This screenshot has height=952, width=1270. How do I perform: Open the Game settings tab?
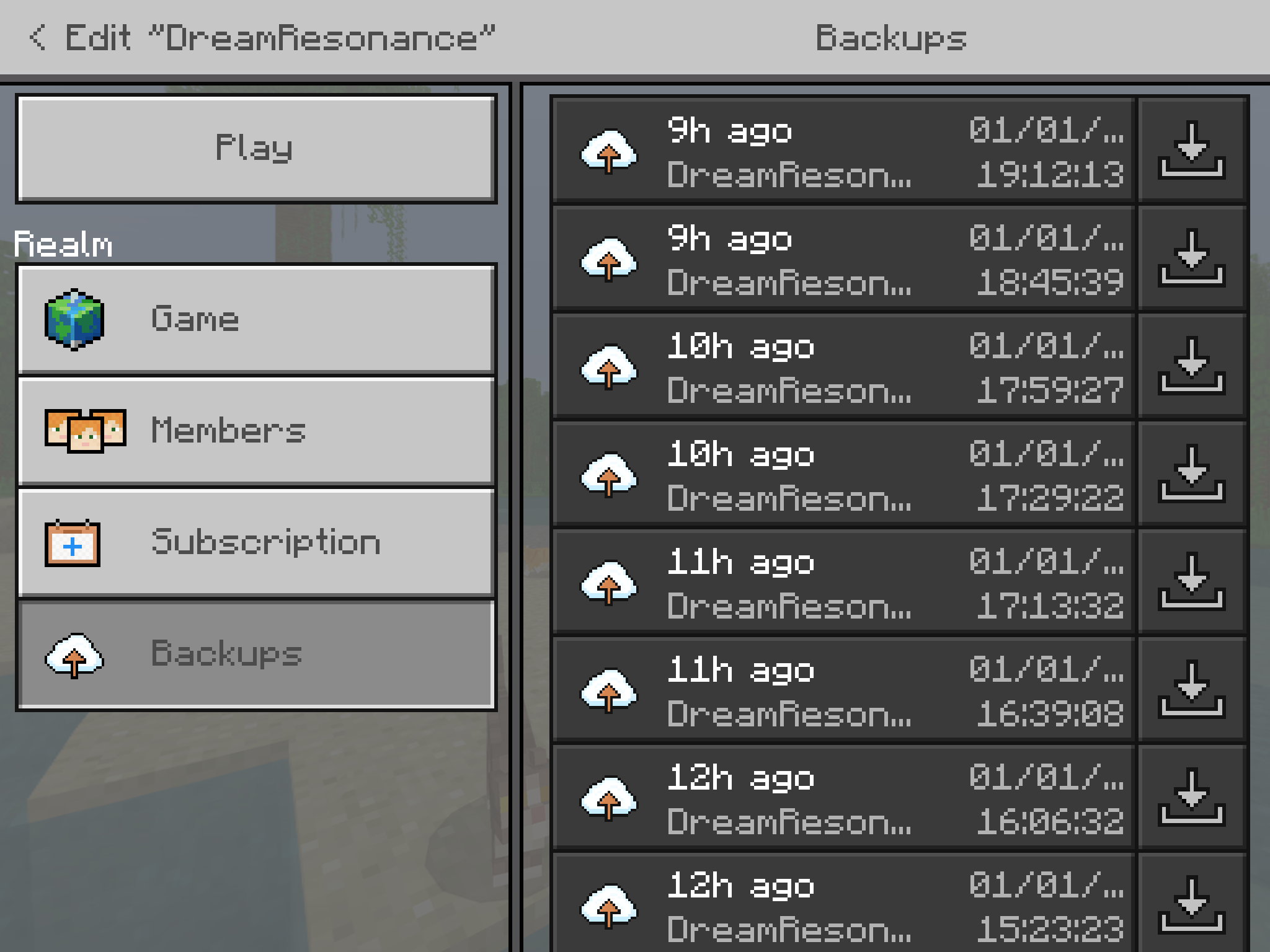tap(256, 320)
